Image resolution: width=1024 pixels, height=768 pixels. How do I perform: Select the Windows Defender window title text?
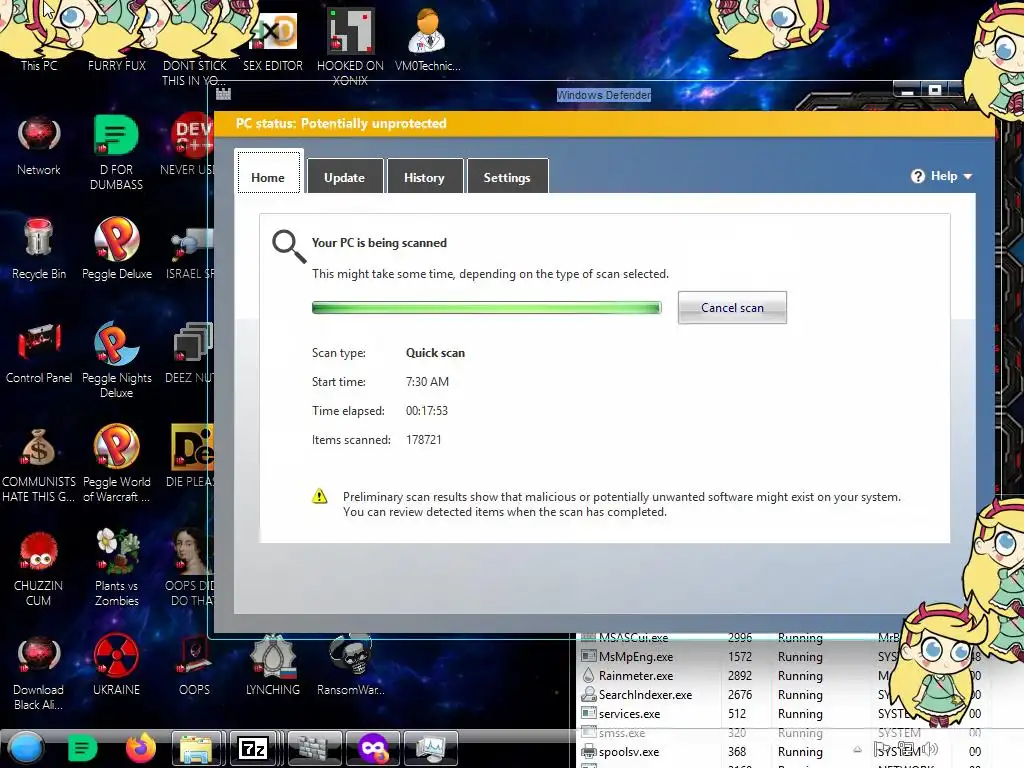tap(603, 95)
